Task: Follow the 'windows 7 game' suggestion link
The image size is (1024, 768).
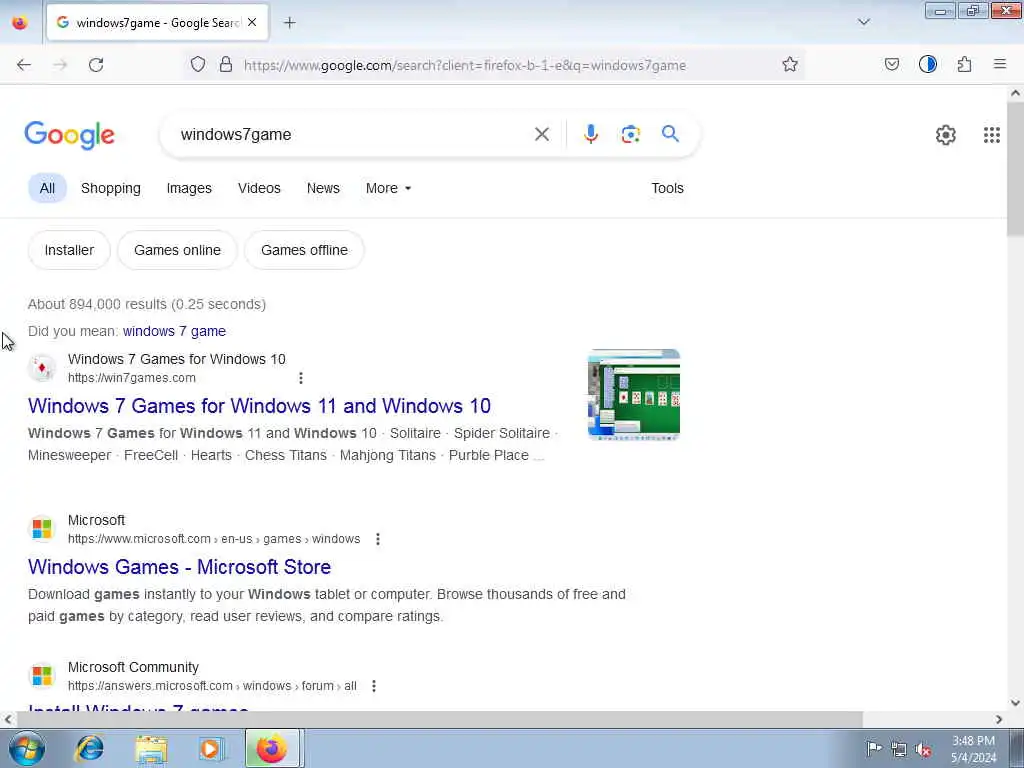Action: coord(174,331)
